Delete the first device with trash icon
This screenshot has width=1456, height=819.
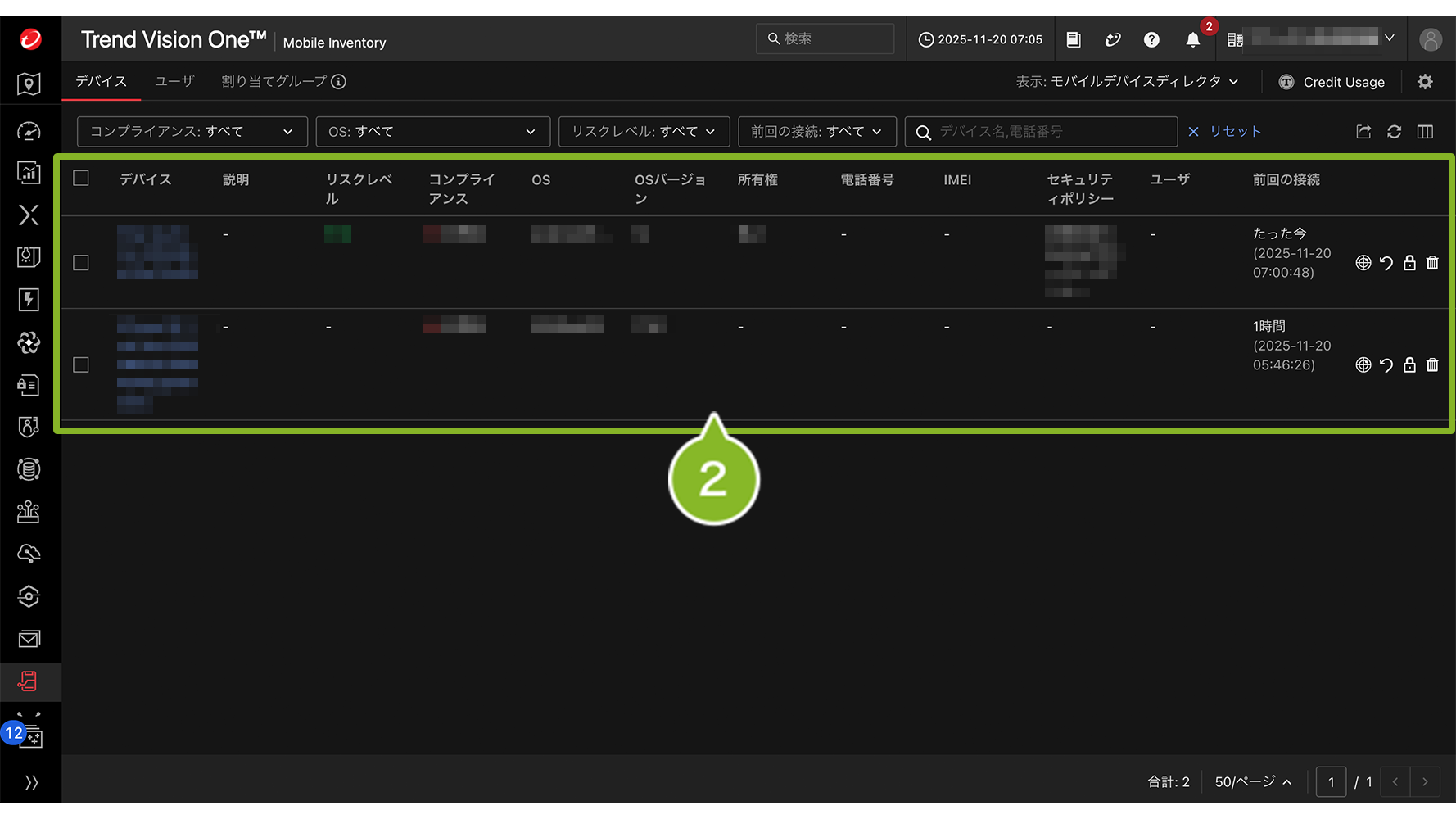pyautogui.click(x=1432, y=263)
